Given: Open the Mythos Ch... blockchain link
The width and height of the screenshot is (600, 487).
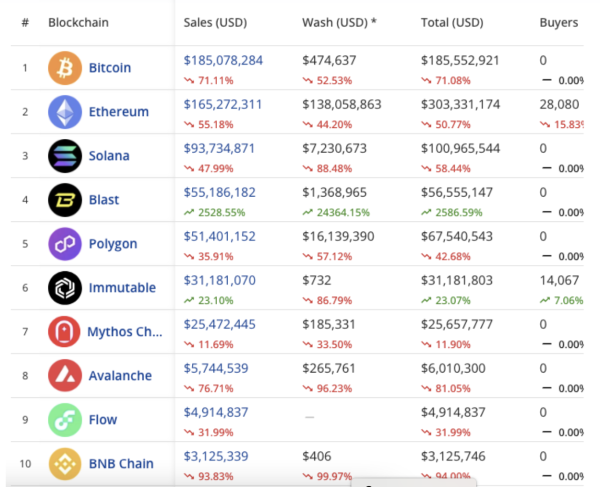Looking at the screenshot, I should [125, 332].
